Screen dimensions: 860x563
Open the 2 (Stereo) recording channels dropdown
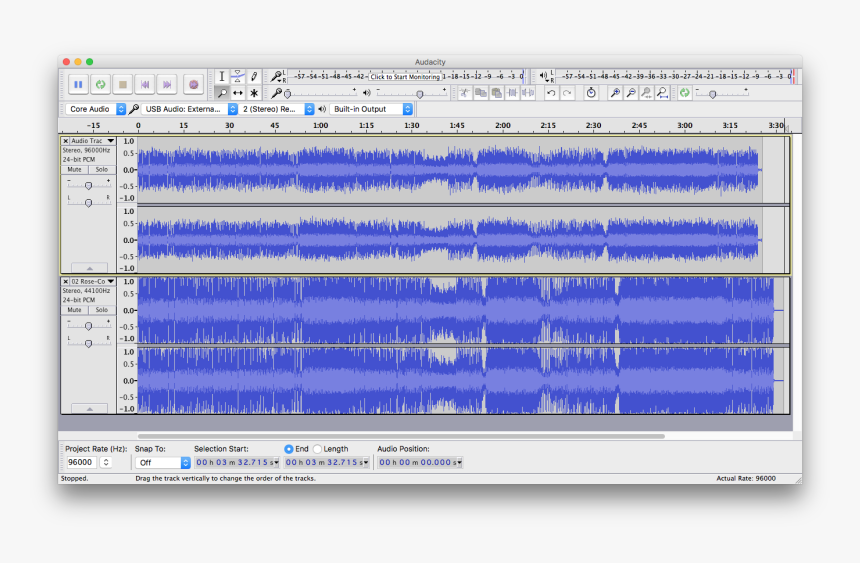[x=276, y=109]
